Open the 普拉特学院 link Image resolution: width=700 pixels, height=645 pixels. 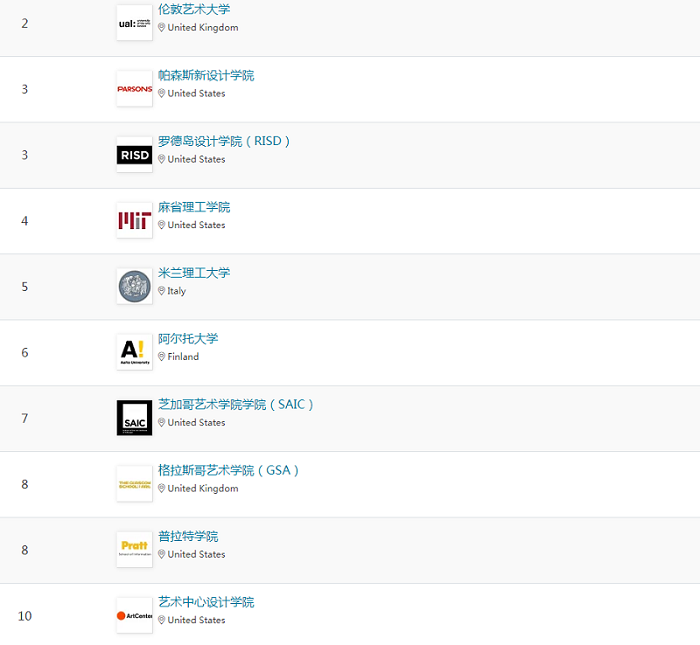pyautogui.click(x=188, y=537)
